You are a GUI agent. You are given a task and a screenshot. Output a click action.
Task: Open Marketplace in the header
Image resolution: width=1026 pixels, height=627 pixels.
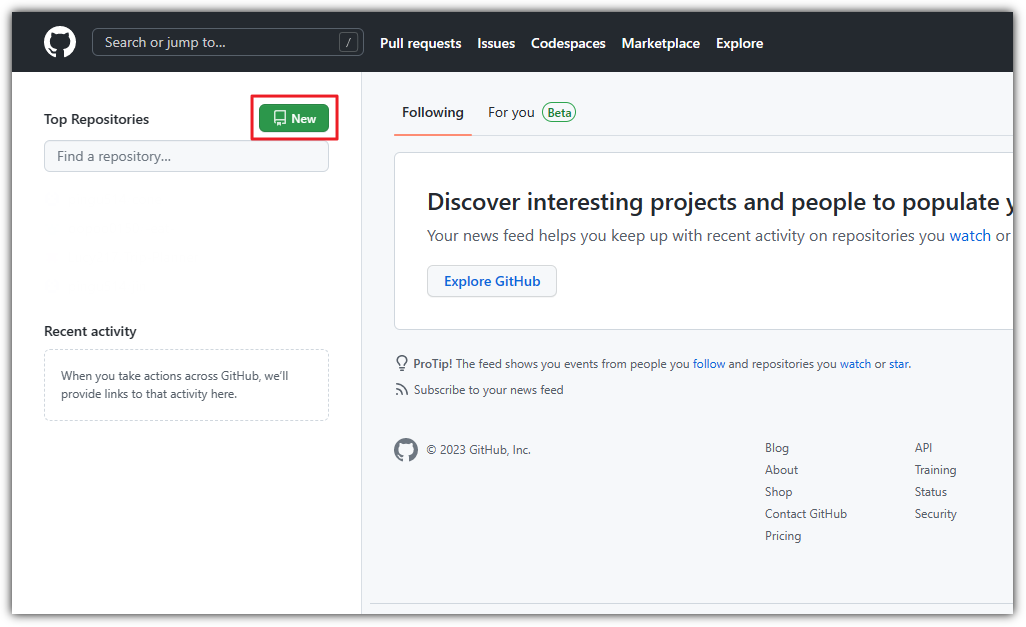(661, 43)
